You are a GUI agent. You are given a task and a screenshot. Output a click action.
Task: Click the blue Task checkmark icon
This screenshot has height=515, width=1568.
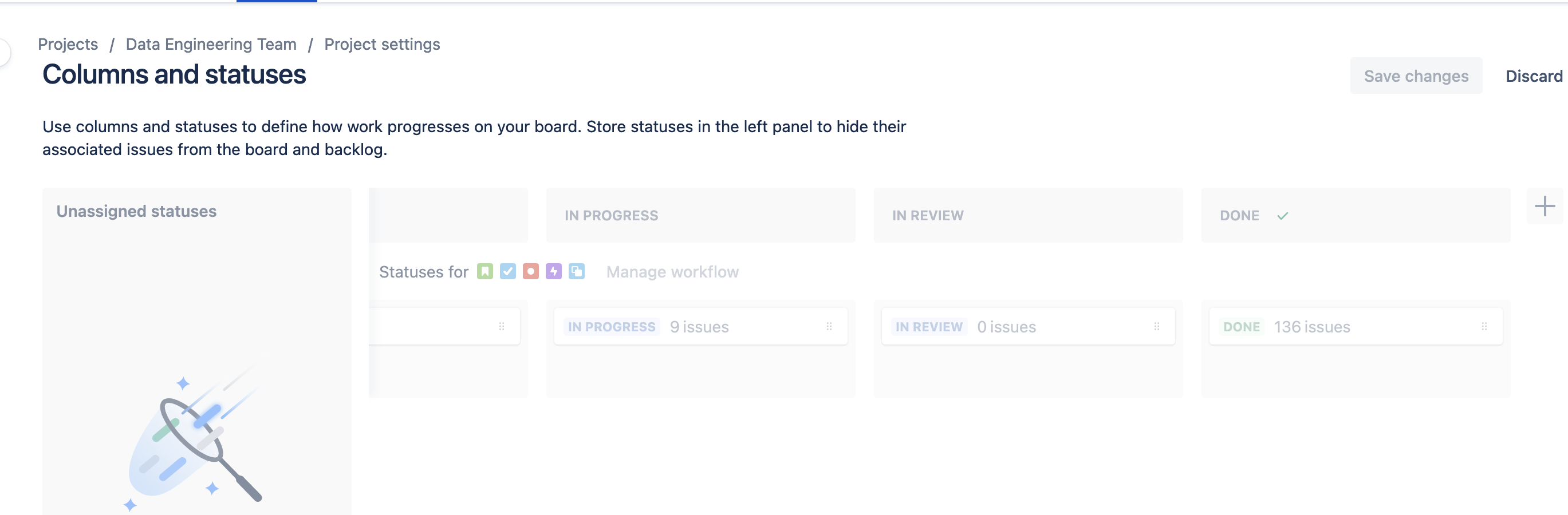507,271
